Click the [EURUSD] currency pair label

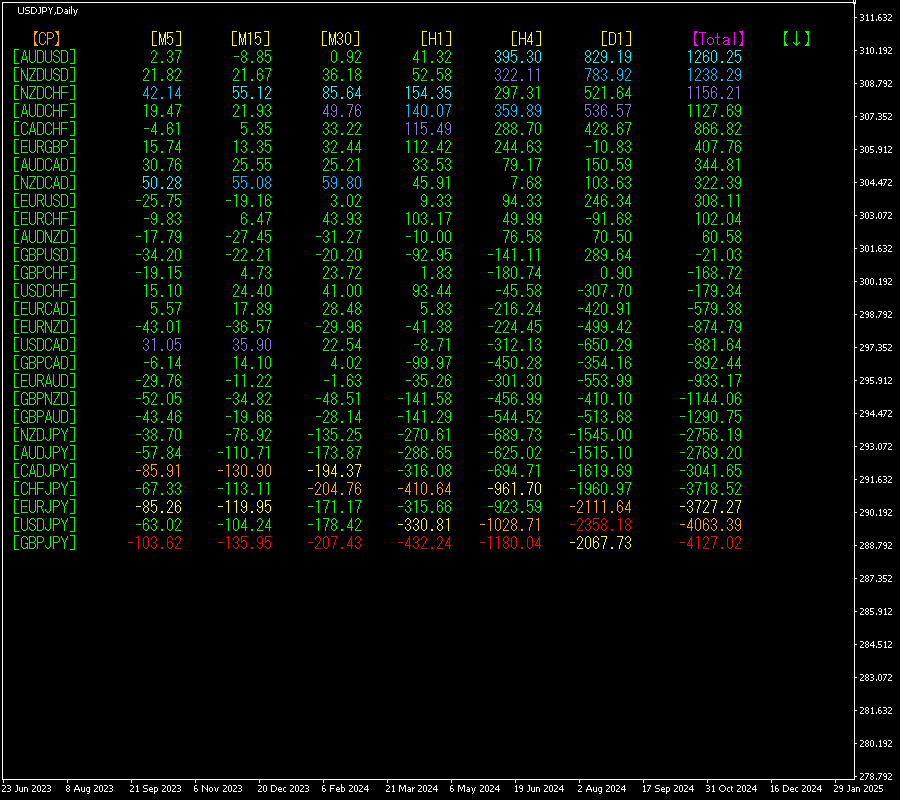pos(45,201)
